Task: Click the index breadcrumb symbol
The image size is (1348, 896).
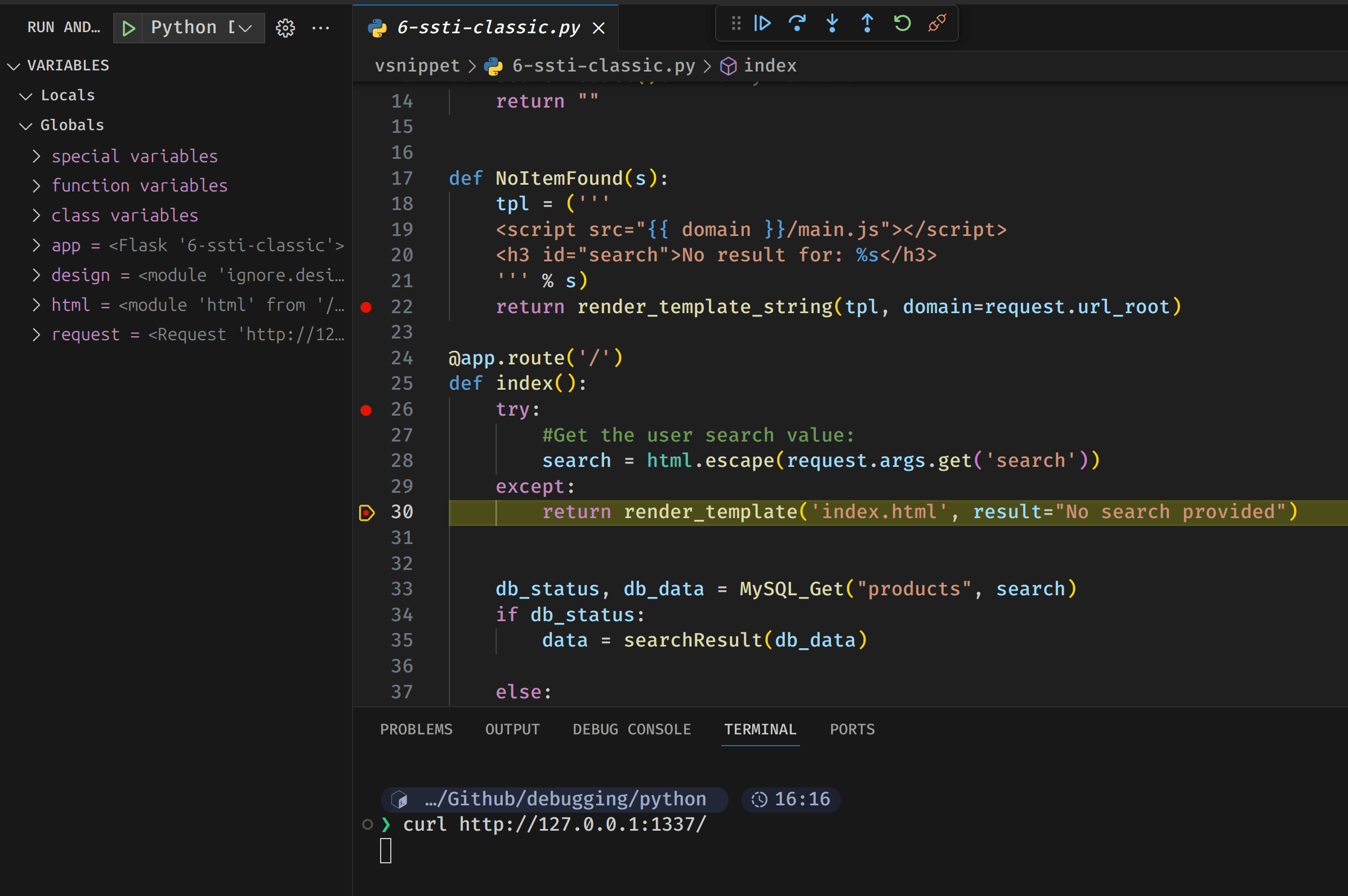Action: 769,66
